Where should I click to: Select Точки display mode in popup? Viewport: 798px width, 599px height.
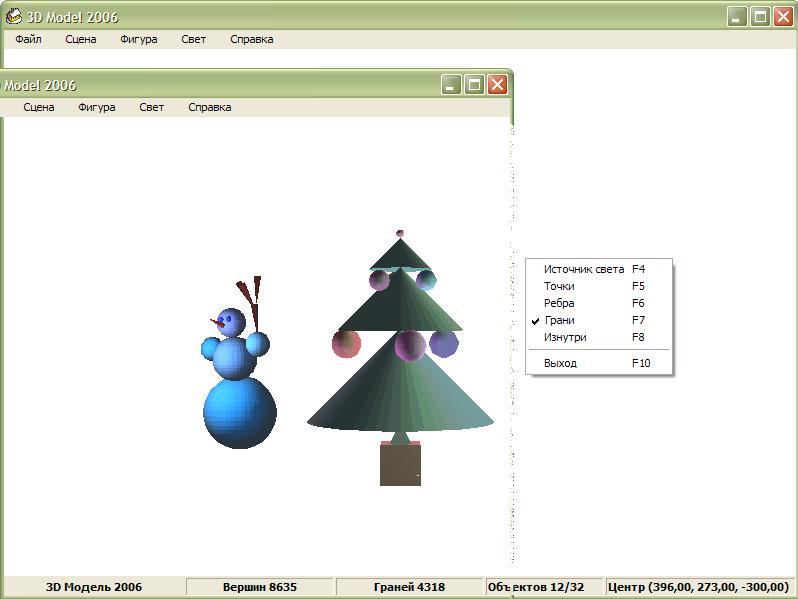point(599,286)
